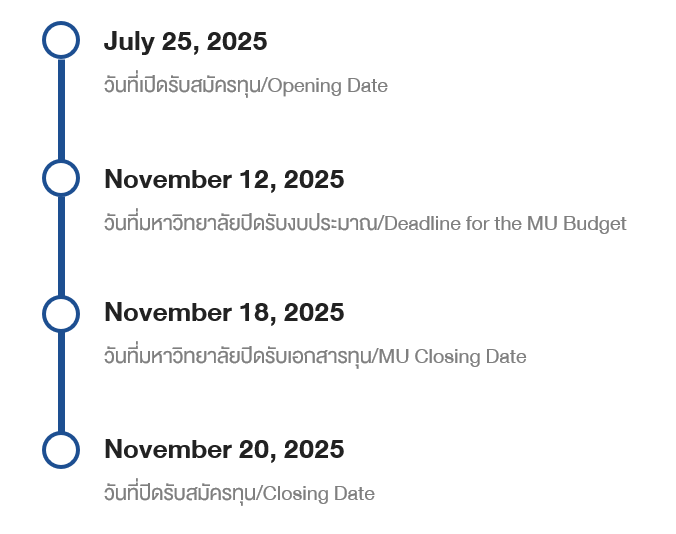Click the circle marker beside July 25, 2025
Image resolution: width=676 pixels, height=534 pixels.
[x=61, y=40]
